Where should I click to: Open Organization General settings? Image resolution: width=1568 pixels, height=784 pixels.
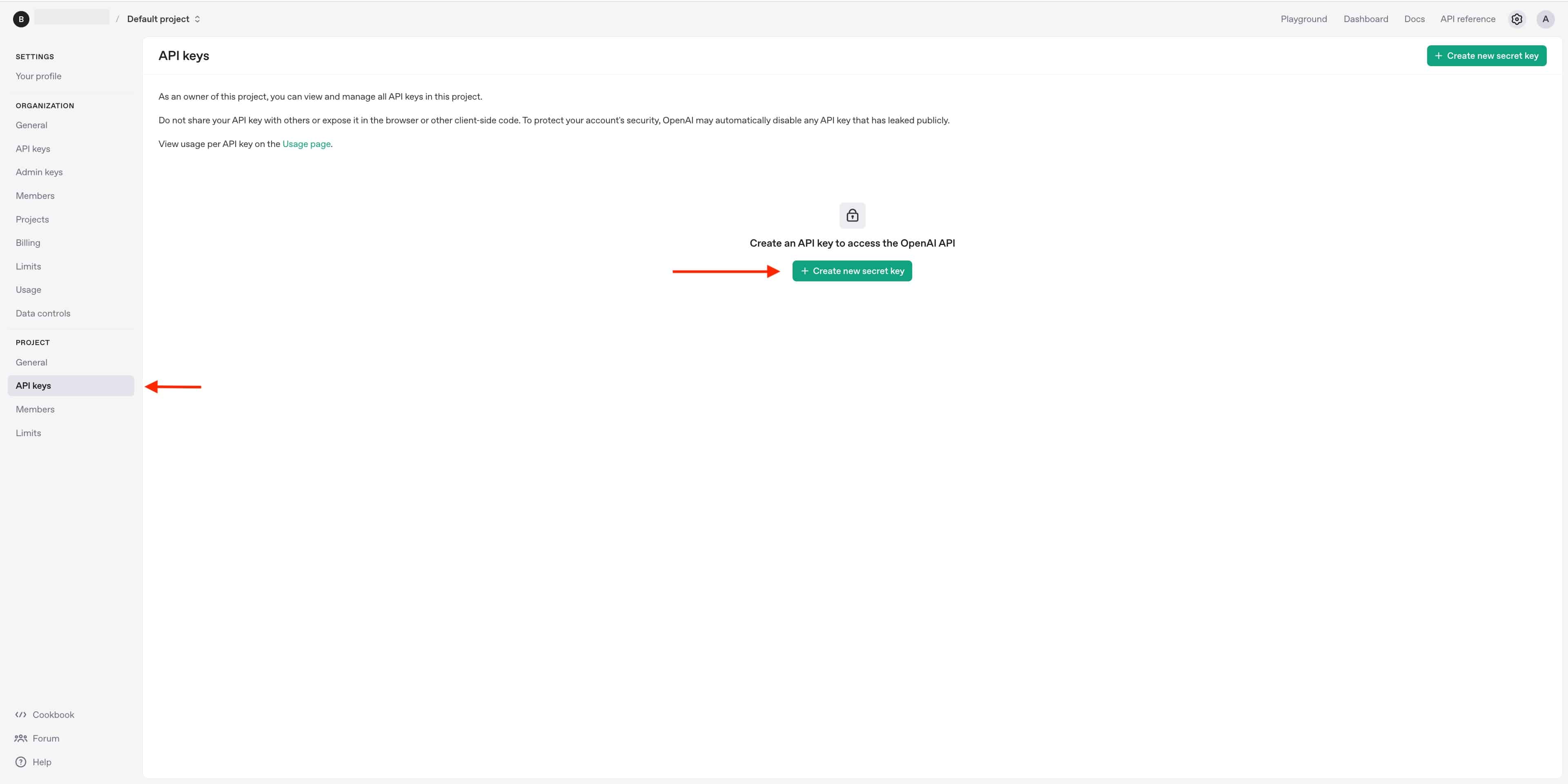pos(71,125)
